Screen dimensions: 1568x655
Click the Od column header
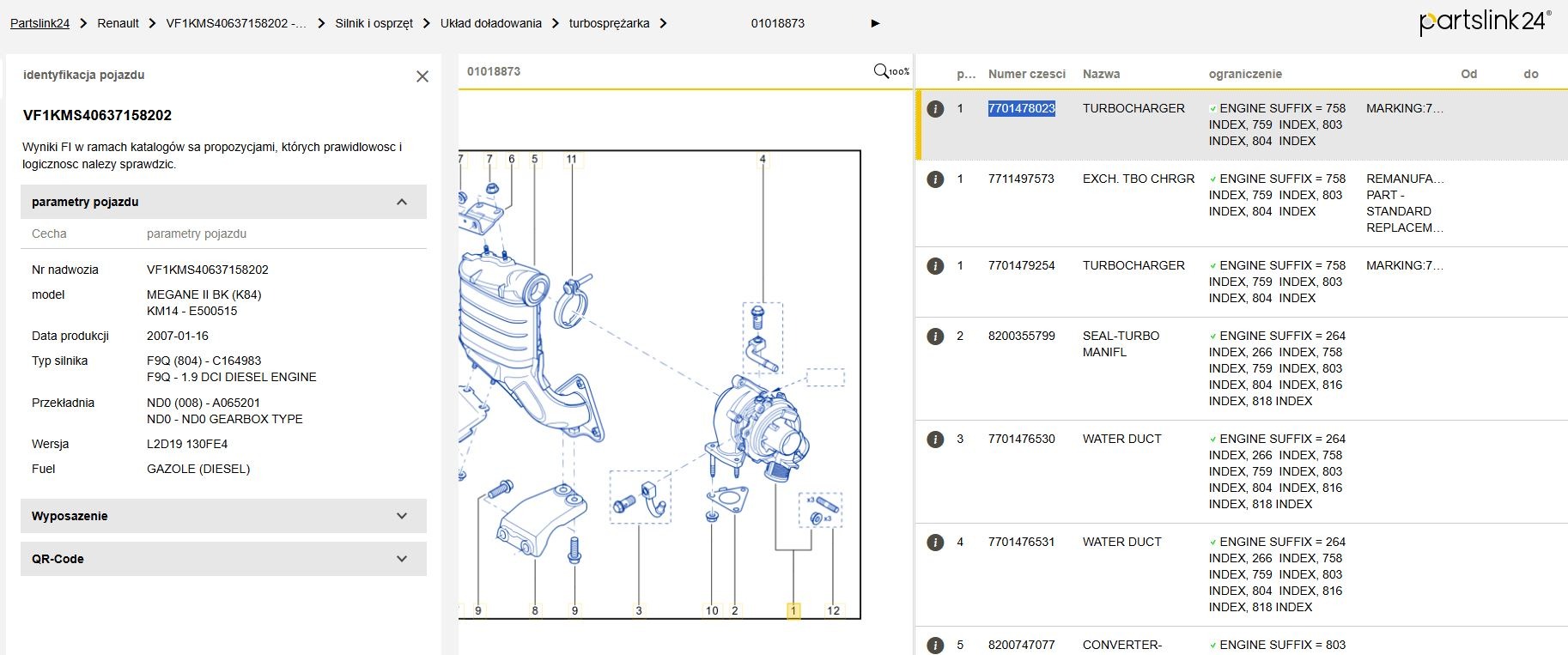tap(1469, 74)
